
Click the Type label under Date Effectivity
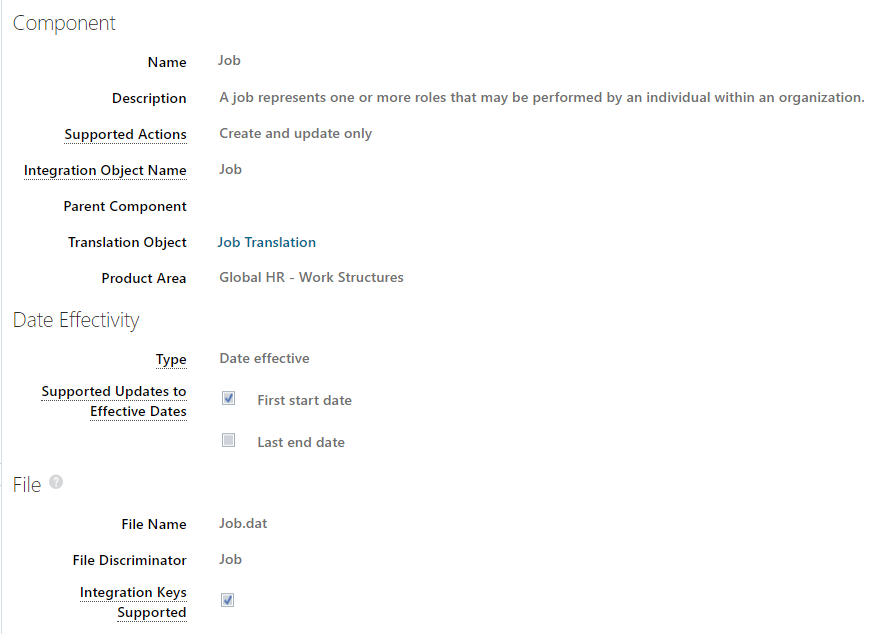(171, 359)
